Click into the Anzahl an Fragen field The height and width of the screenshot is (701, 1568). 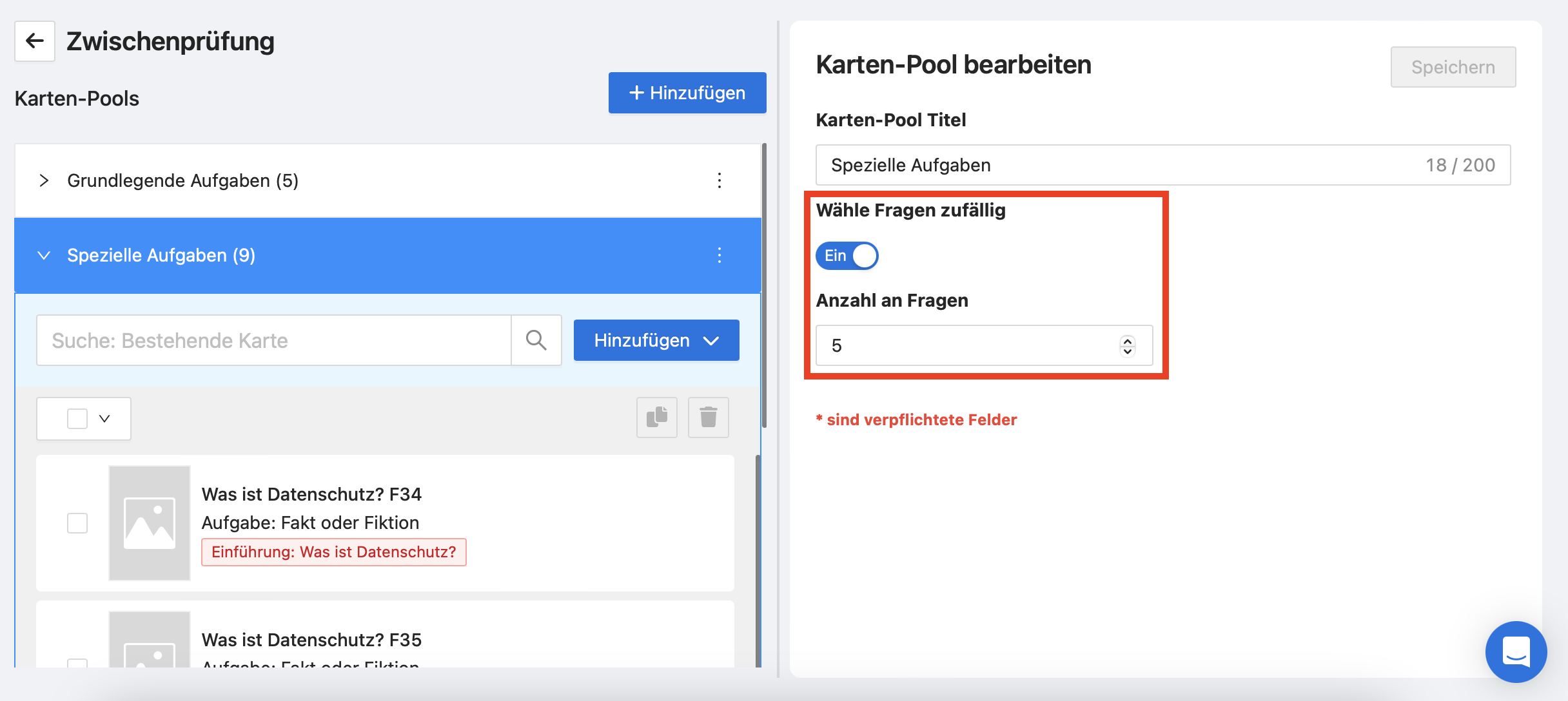point(985,345)
